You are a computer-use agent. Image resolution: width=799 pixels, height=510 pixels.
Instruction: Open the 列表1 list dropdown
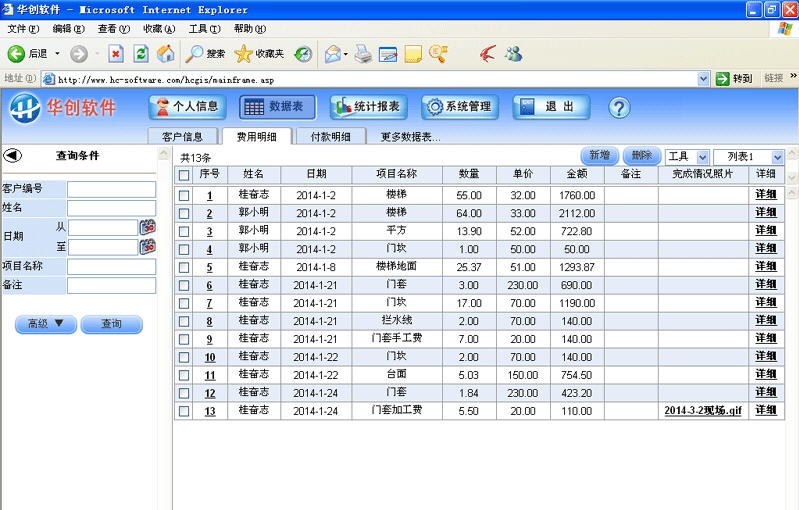(x=777, y=157)
